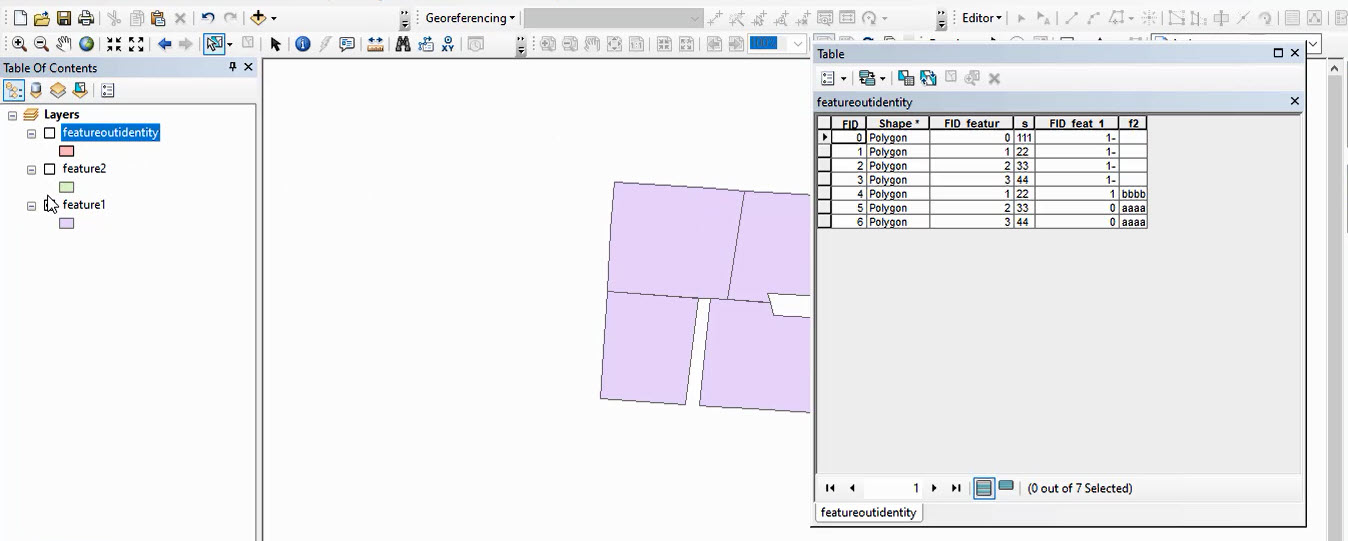1348x541 pixels.
Task: Enable the feature2 layer checkbox
Action: pyautogui.click(x=49, y=169)
